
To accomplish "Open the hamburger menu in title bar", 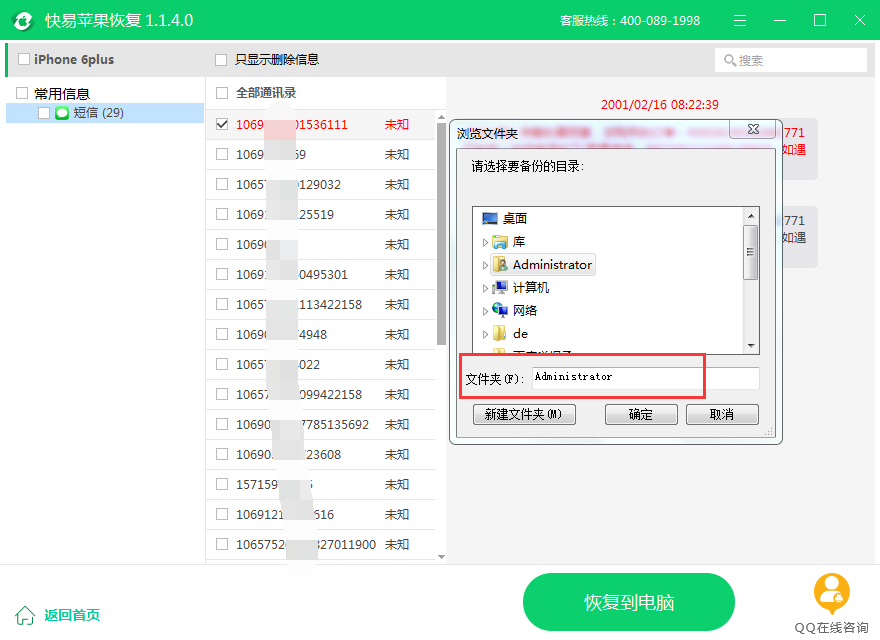I will 738,20.
